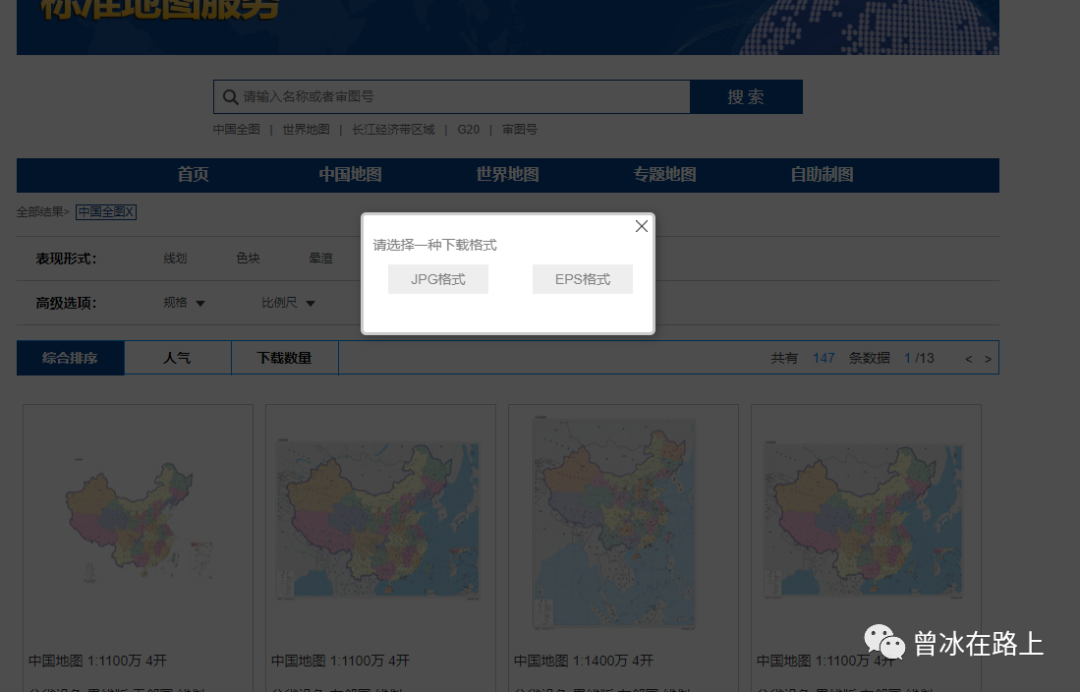Switch to the 人气 sort tab
The image size is (1080, 692).
[x=177, y=357]
